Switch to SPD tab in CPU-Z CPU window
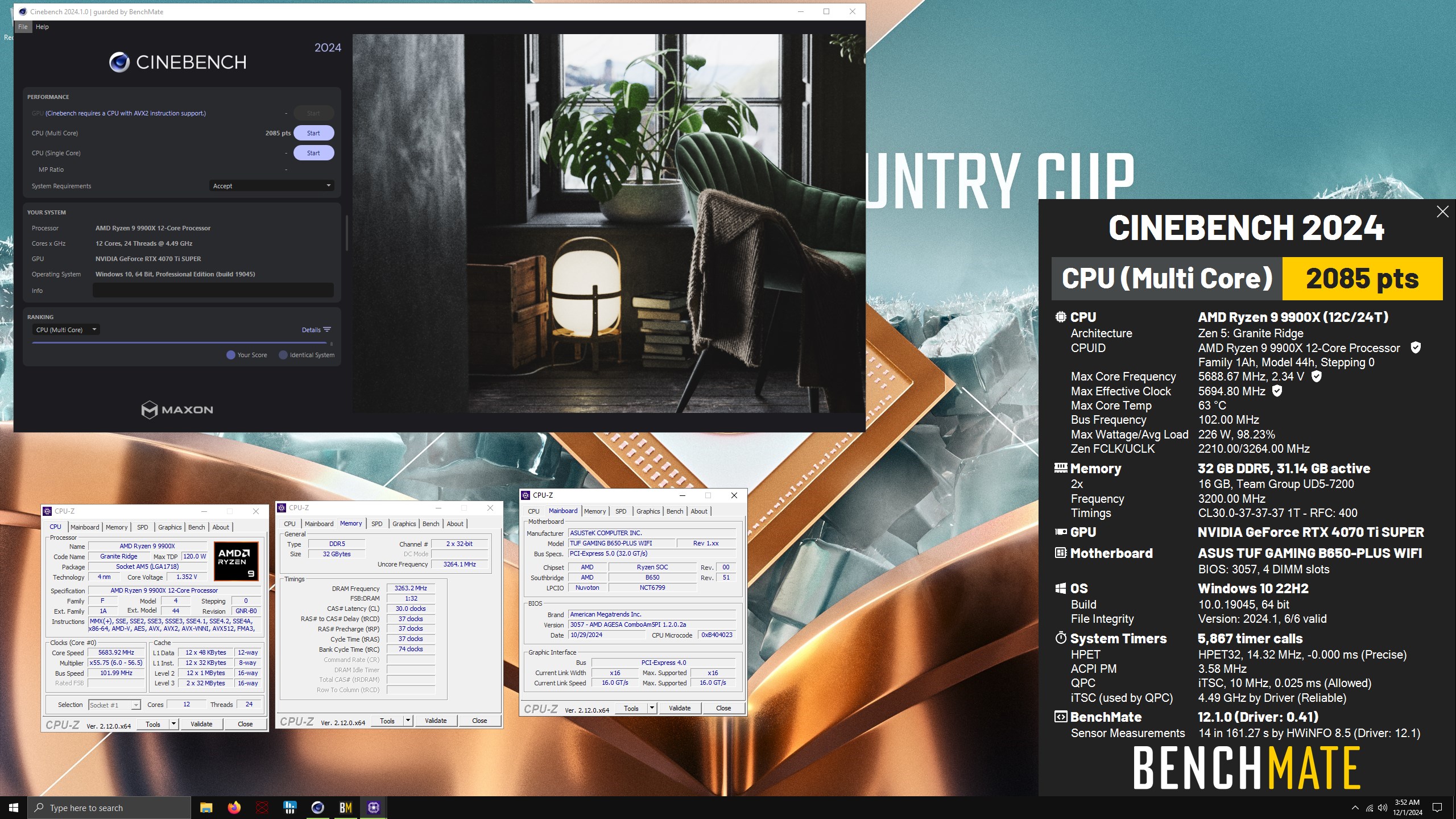 click(x=143, y=527)
